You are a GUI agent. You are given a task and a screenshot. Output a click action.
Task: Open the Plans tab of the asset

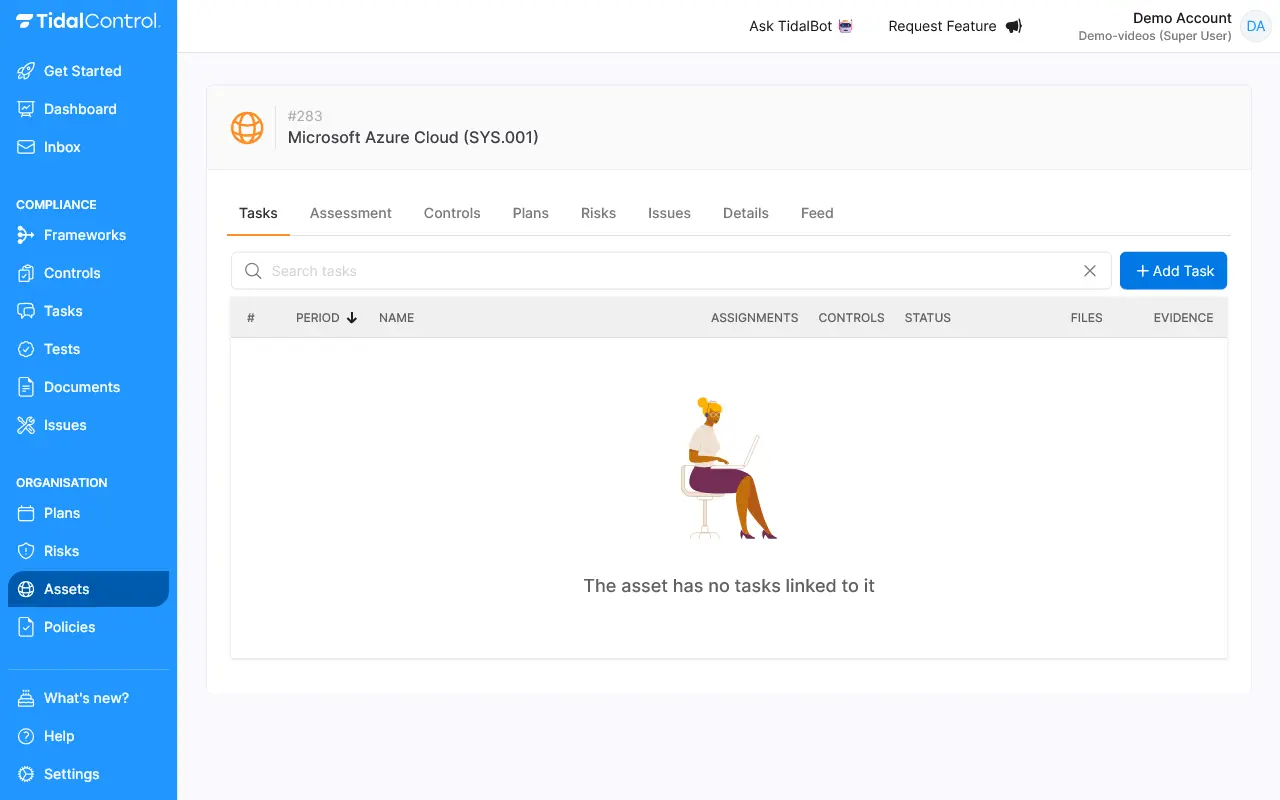[531, 213]
